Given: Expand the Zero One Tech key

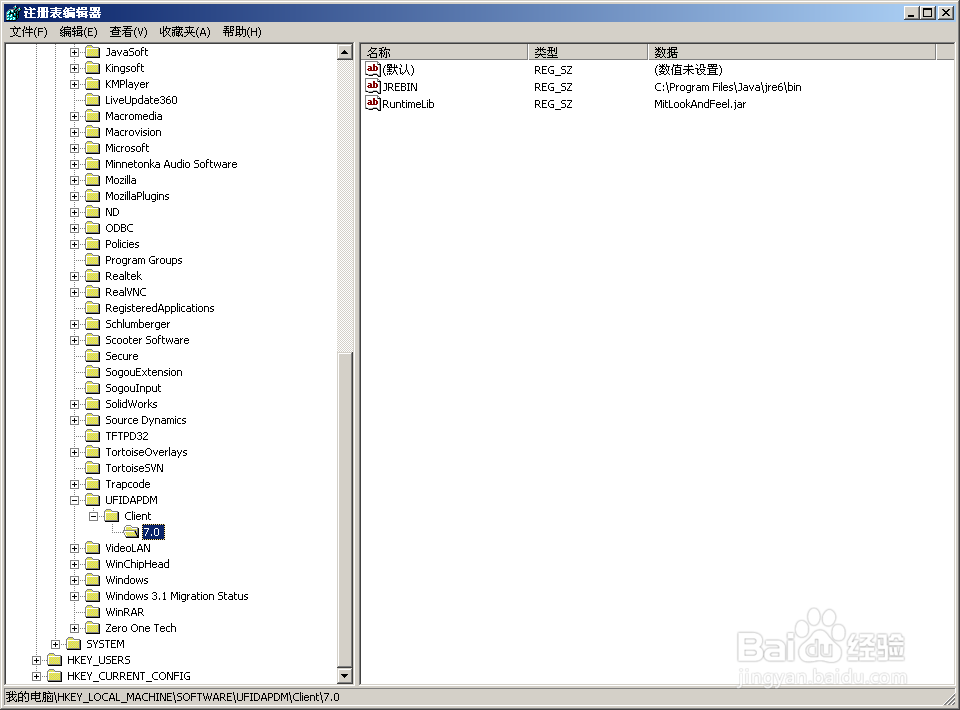Looking at the screenshot, I should [x=74, y=628].
